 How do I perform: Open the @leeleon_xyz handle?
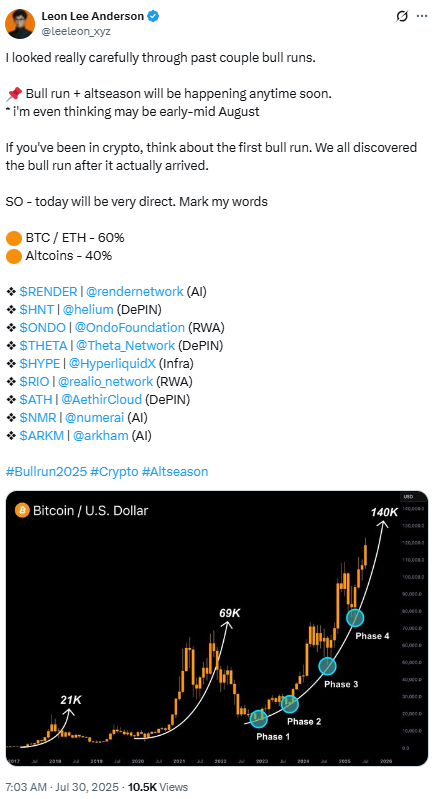[76, 31]
